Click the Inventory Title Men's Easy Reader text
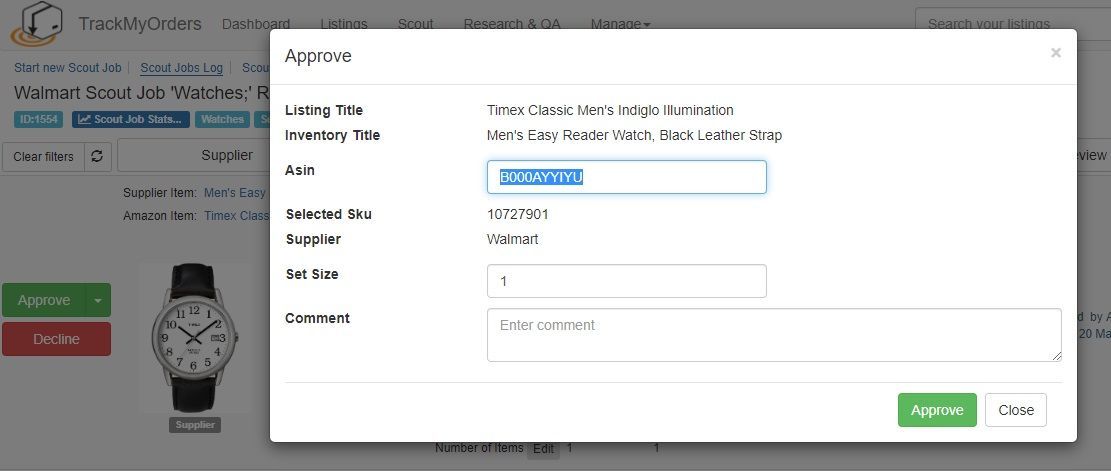Screen dimensions: 1111x471 [x=634, y=135]
